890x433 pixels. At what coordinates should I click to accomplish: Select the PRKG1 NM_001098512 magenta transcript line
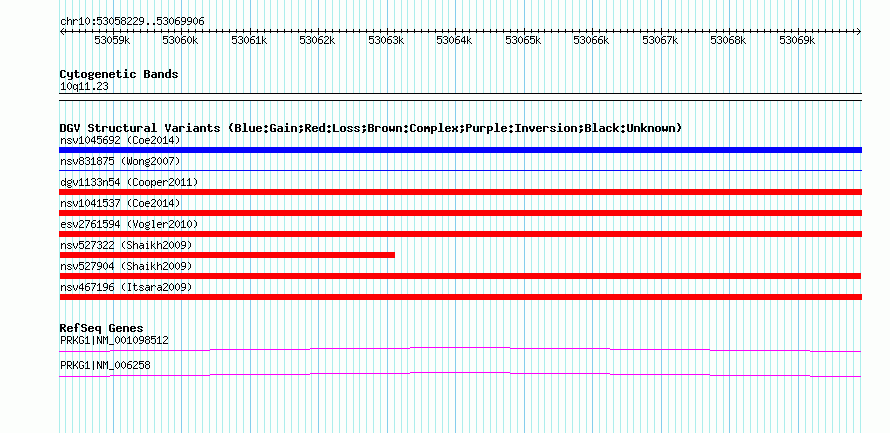pyautogui.click(x=460, y=349)
